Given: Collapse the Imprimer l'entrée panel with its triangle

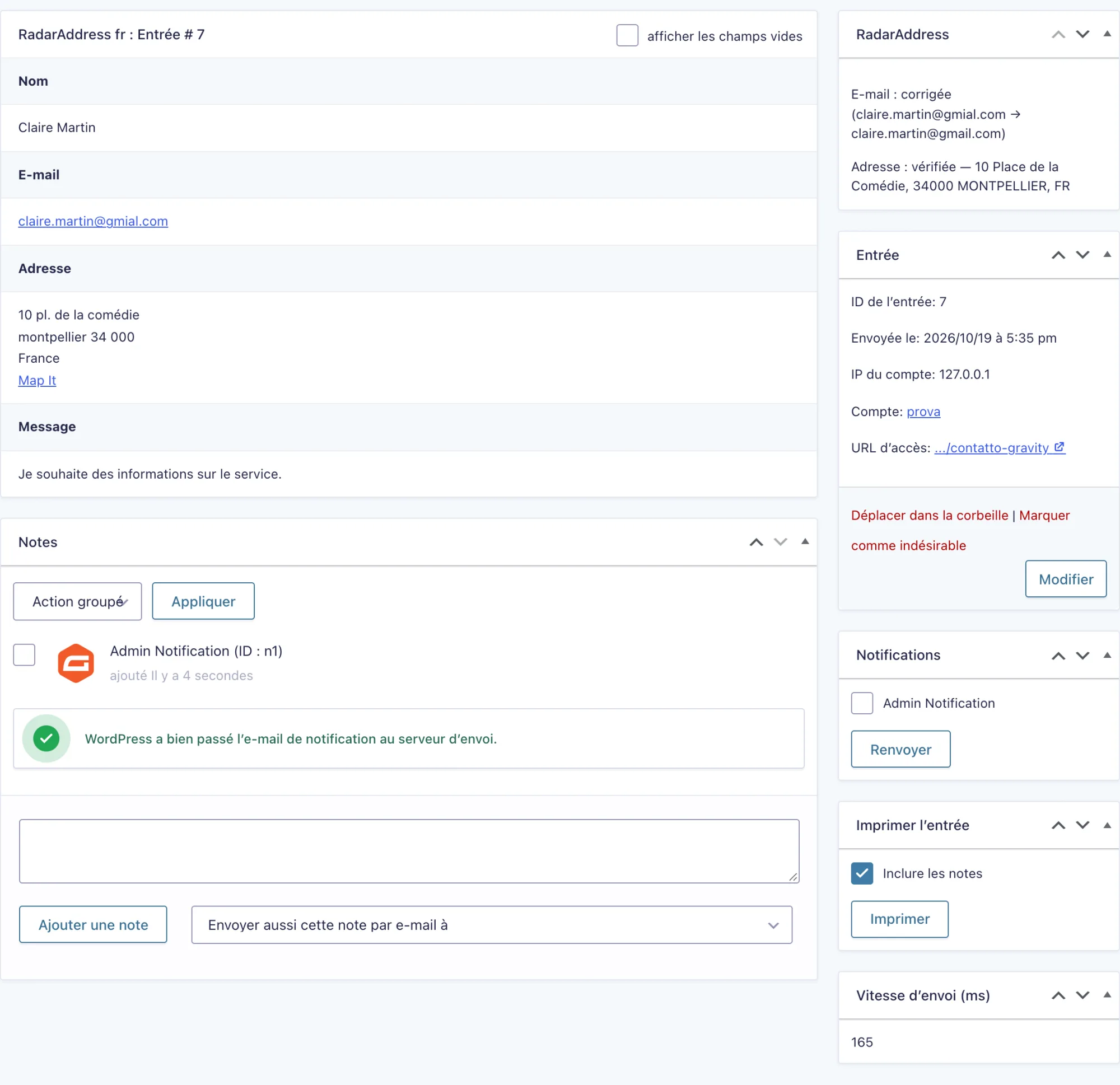Looking at the screenshot, I should pyautogui.click(x=1107, y=825).
